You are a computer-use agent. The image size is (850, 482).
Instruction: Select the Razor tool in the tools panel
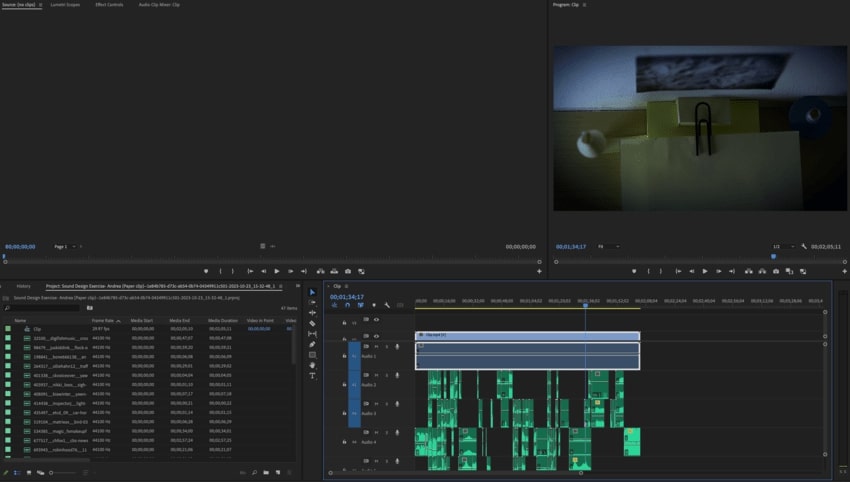tap(312, 324)
